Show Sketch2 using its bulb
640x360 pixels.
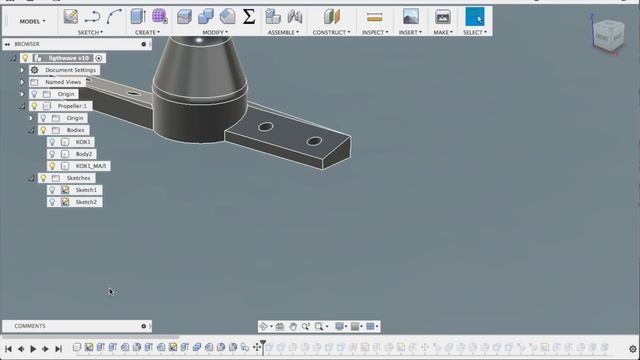pyautogui.click(x=52, y=202)
